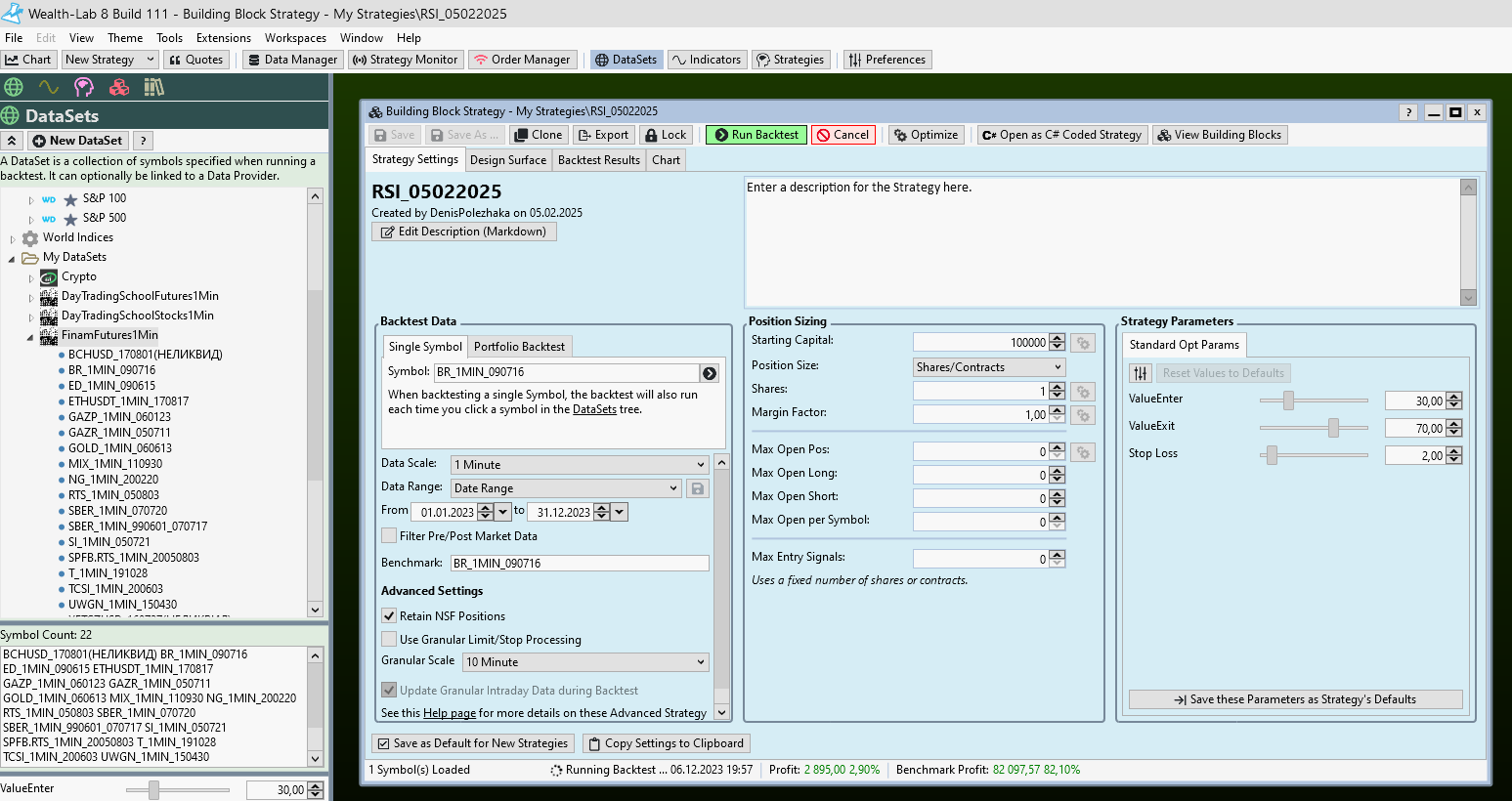Open the Extensions menu
Viewport: 1512px width, 801px height.
point(224,38)
